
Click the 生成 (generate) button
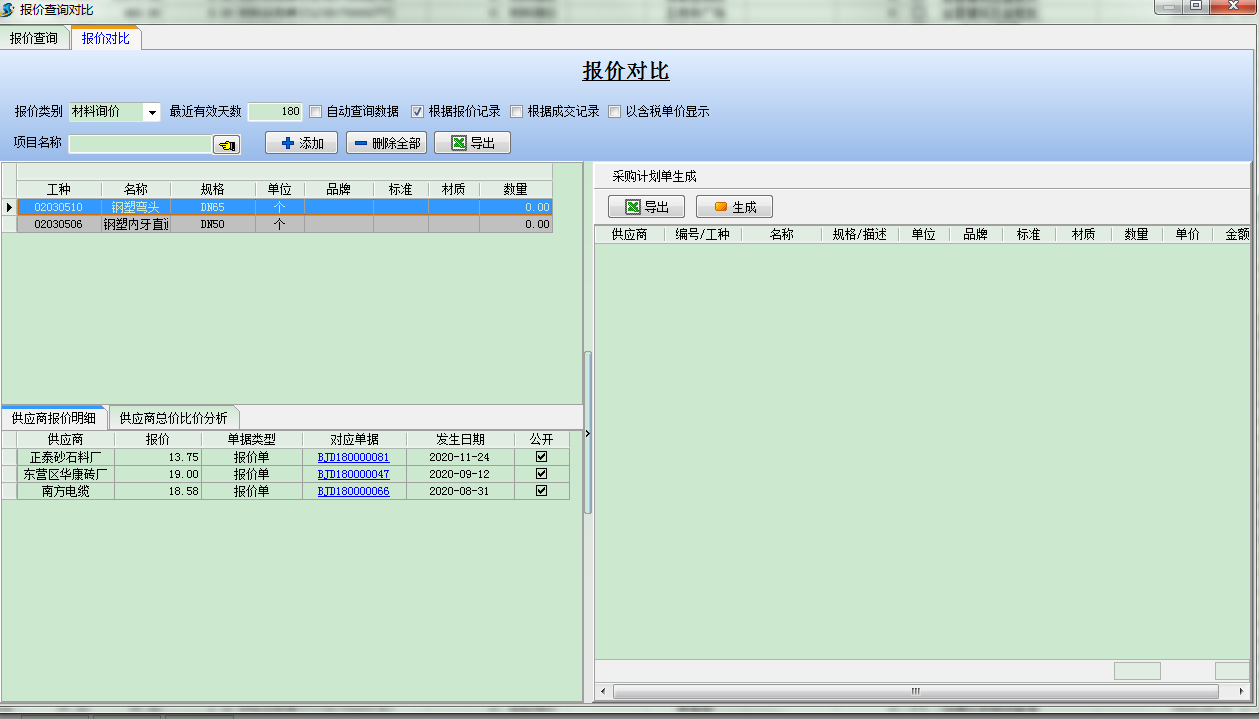[x=734, y=207]
